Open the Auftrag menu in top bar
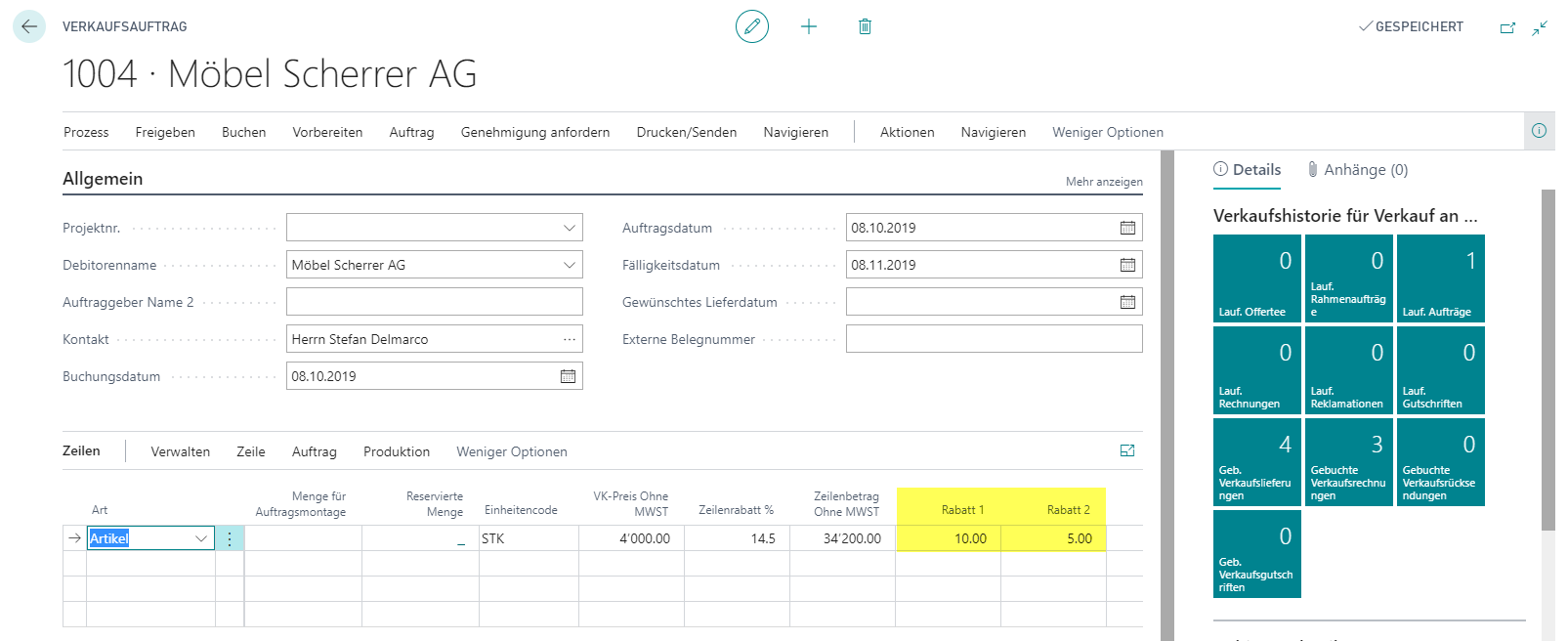 click(x=411, y=132)
